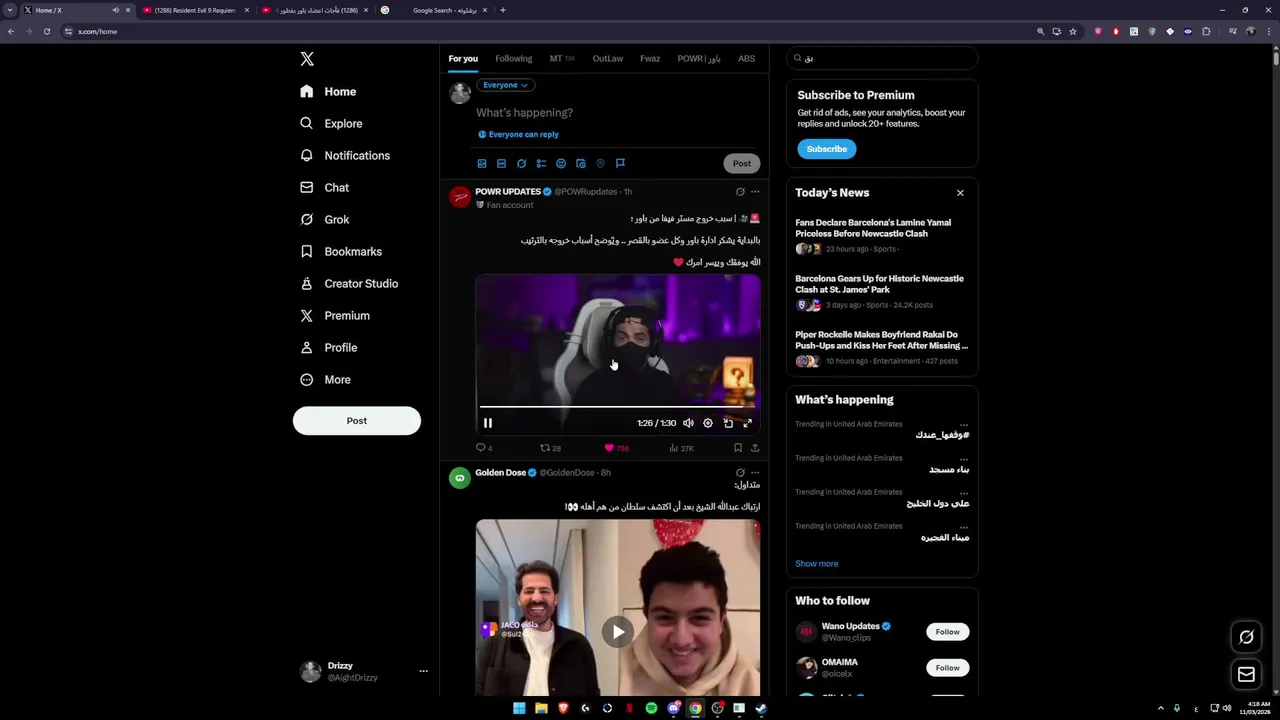Show hidden system tray icons
The width and height of the screenshot is (1280, 720).
click(x=1160, y=708)
